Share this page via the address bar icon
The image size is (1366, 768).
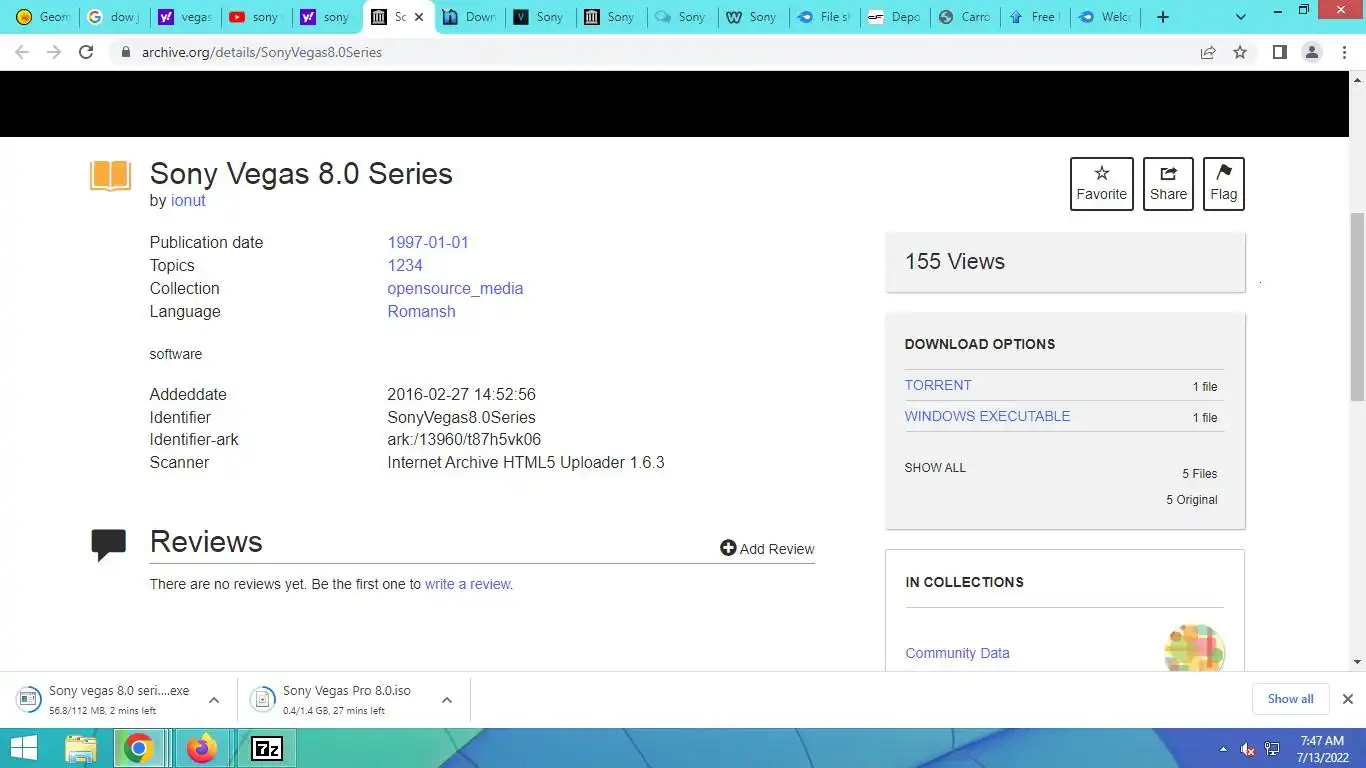point(1208,52)
